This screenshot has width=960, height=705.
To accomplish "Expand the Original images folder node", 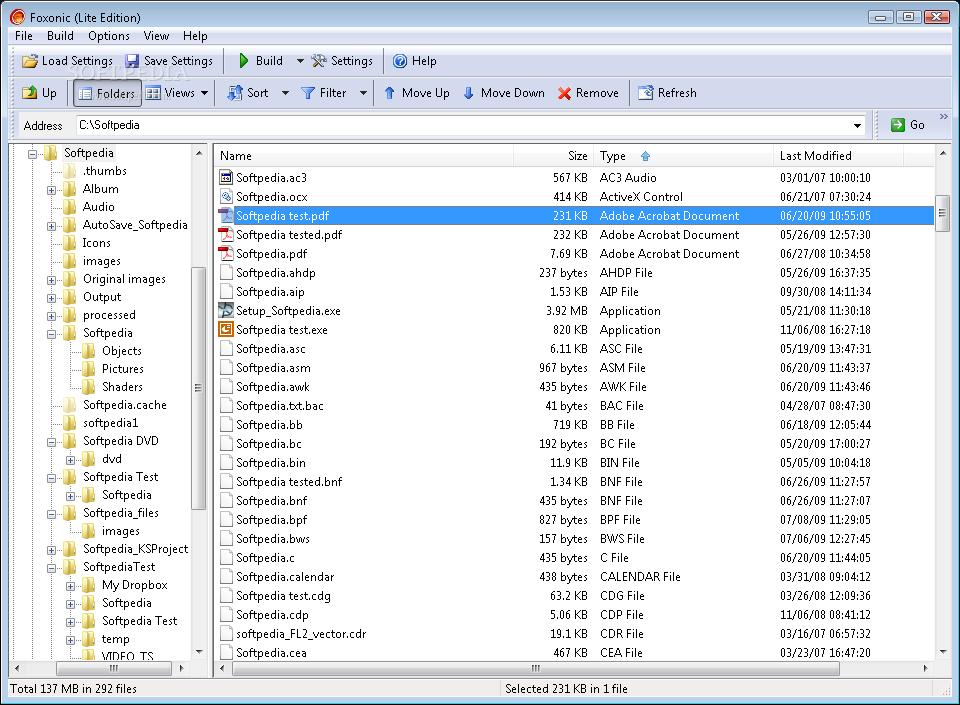I will [x=51, y=280].
